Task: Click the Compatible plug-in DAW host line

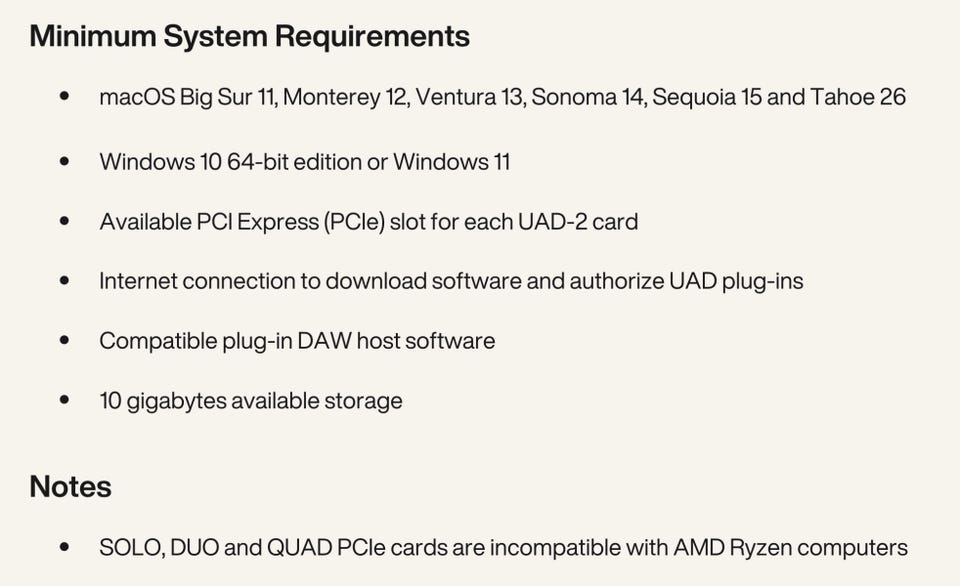Action: coord(297,341)
